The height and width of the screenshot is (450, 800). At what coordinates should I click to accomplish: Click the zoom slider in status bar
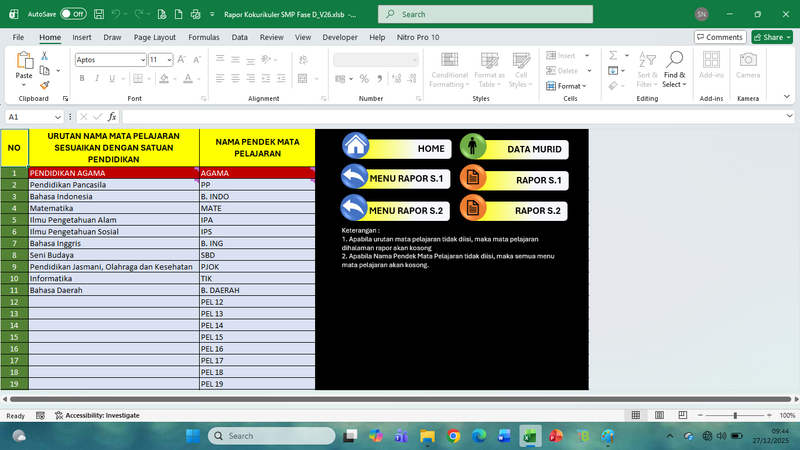tap(735, 415)
